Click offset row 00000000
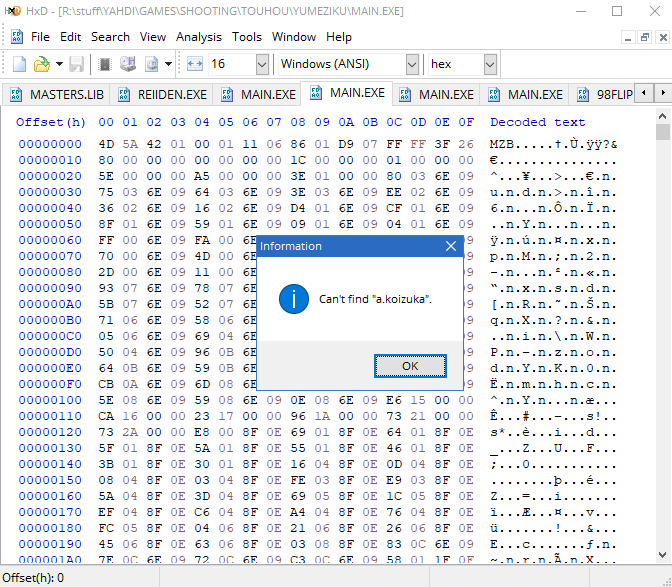This screenshot has width=672, height=587. [50, 144]
